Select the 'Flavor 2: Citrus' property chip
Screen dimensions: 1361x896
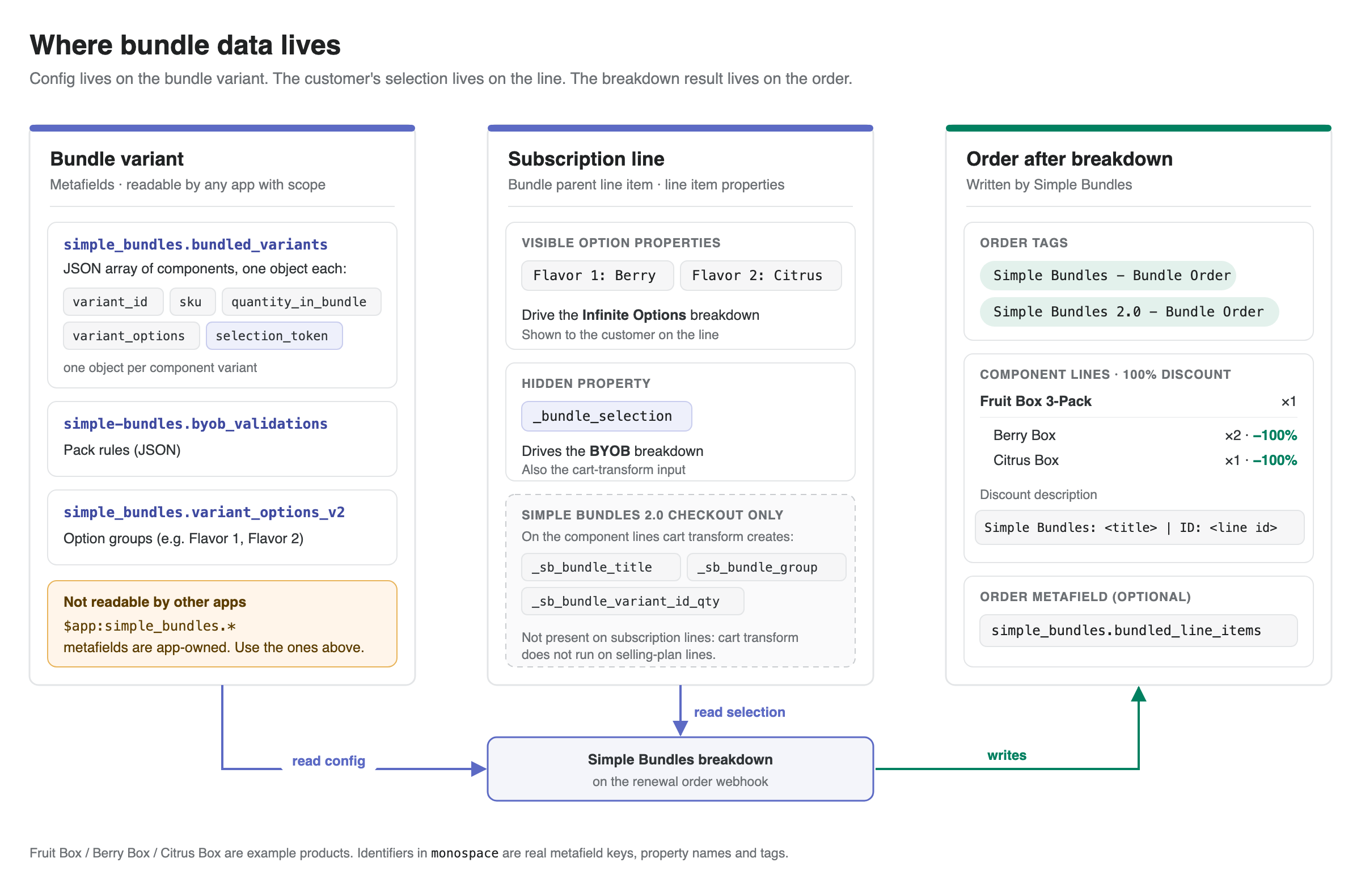click(760, 276)
